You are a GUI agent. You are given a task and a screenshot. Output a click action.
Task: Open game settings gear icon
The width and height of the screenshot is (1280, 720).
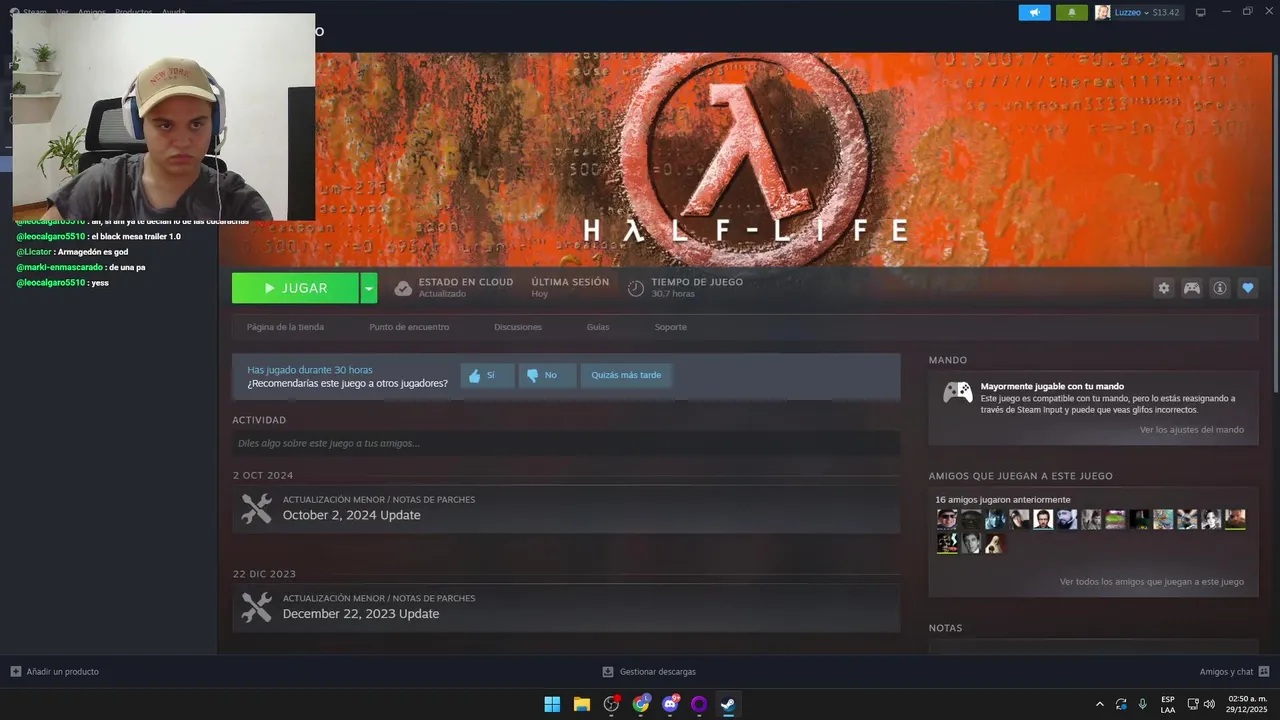(1163, 288)
